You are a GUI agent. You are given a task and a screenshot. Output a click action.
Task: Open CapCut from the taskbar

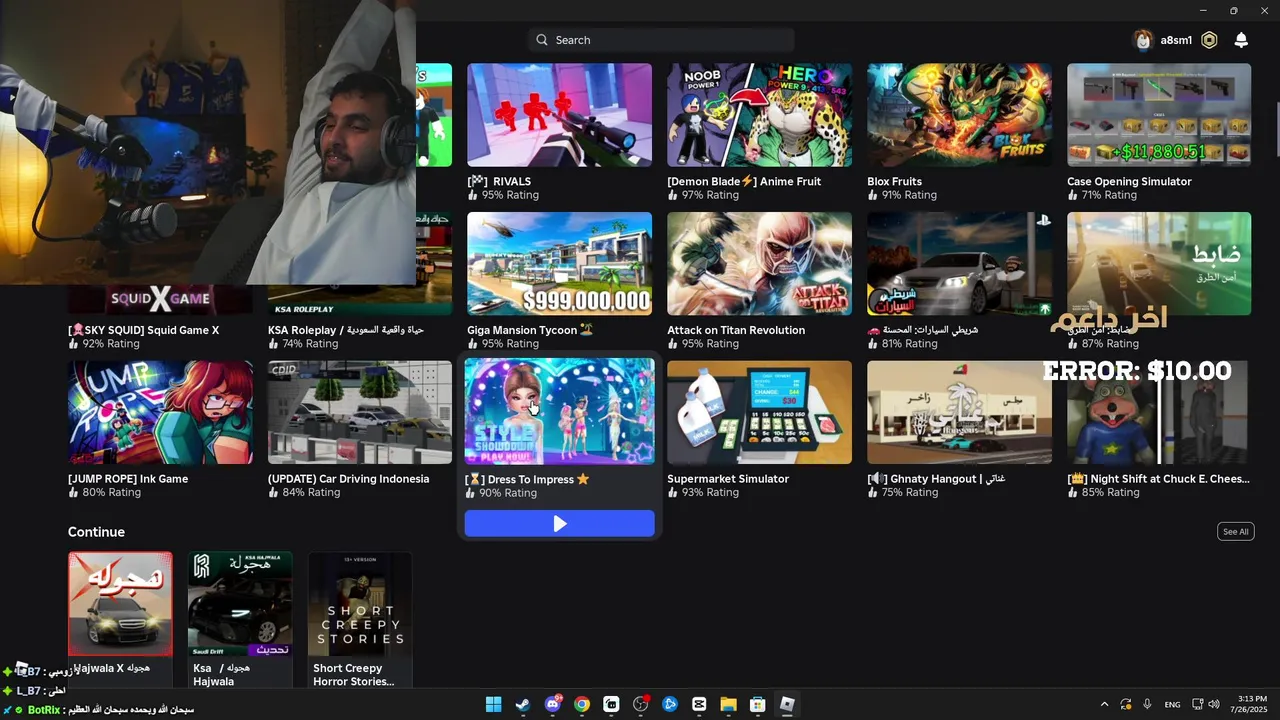(699, 704)
